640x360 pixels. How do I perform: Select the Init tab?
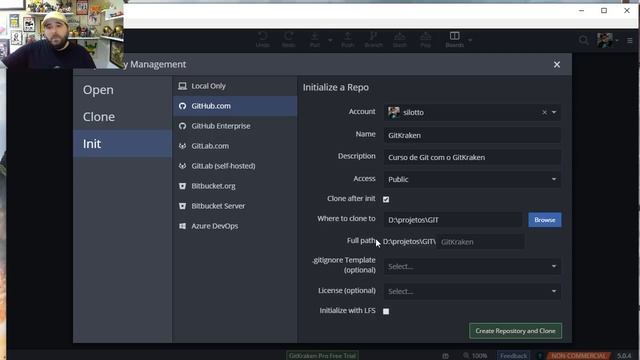[x=122, y=144]
